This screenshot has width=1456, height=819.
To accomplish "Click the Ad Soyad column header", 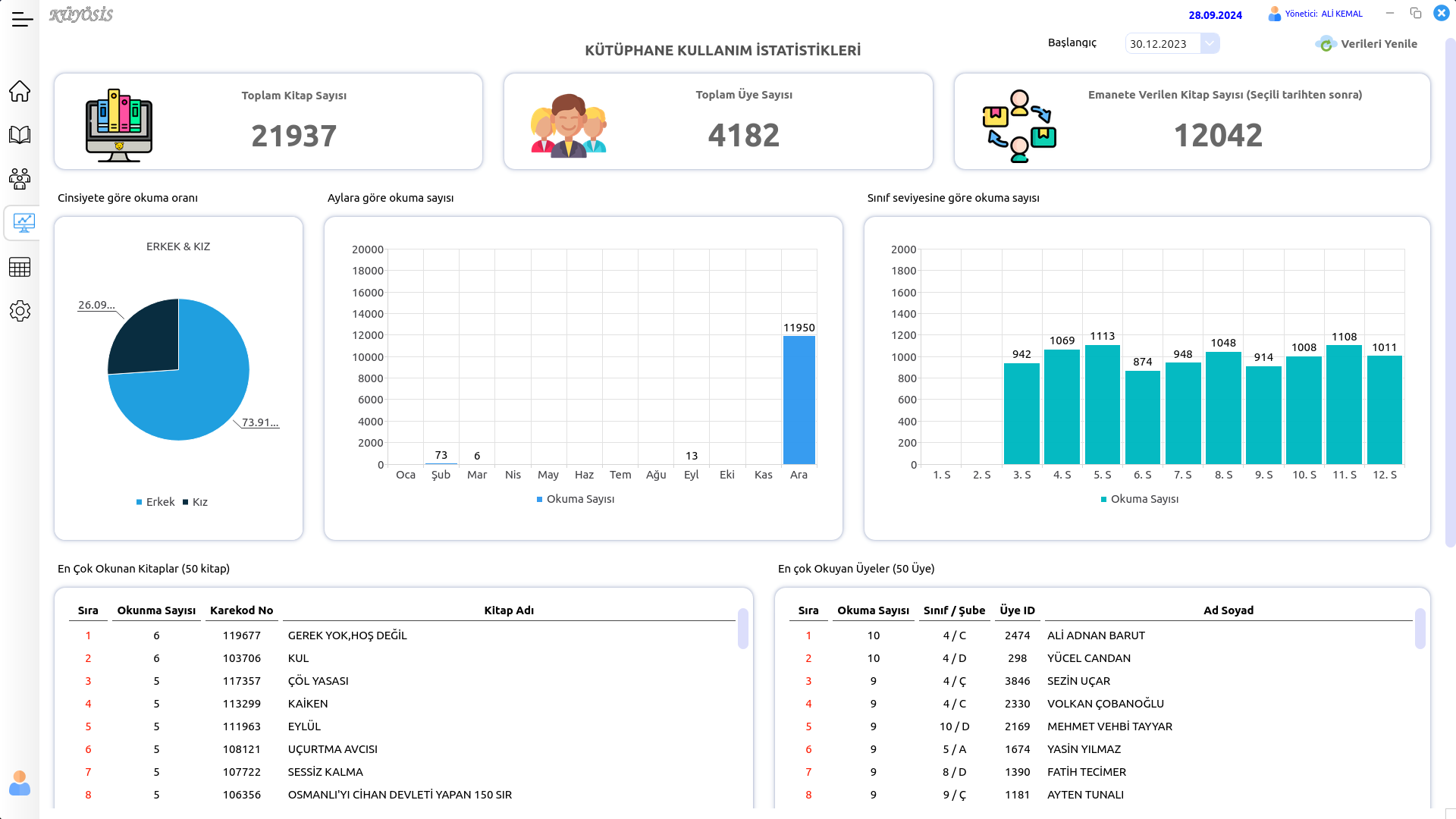I will click(1228, 610).
